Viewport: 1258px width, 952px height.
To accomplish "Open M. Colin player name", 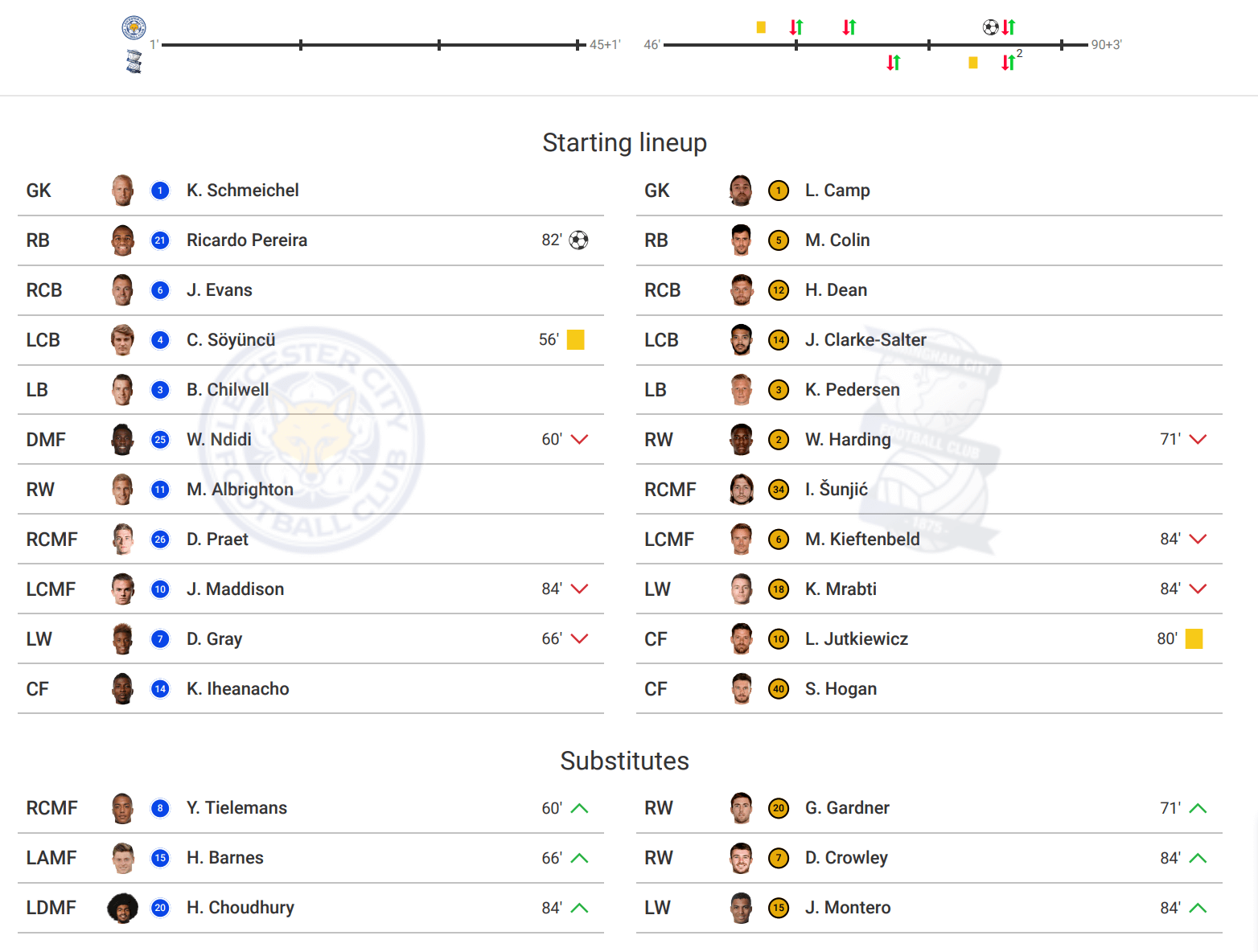I will pos(837,240).
